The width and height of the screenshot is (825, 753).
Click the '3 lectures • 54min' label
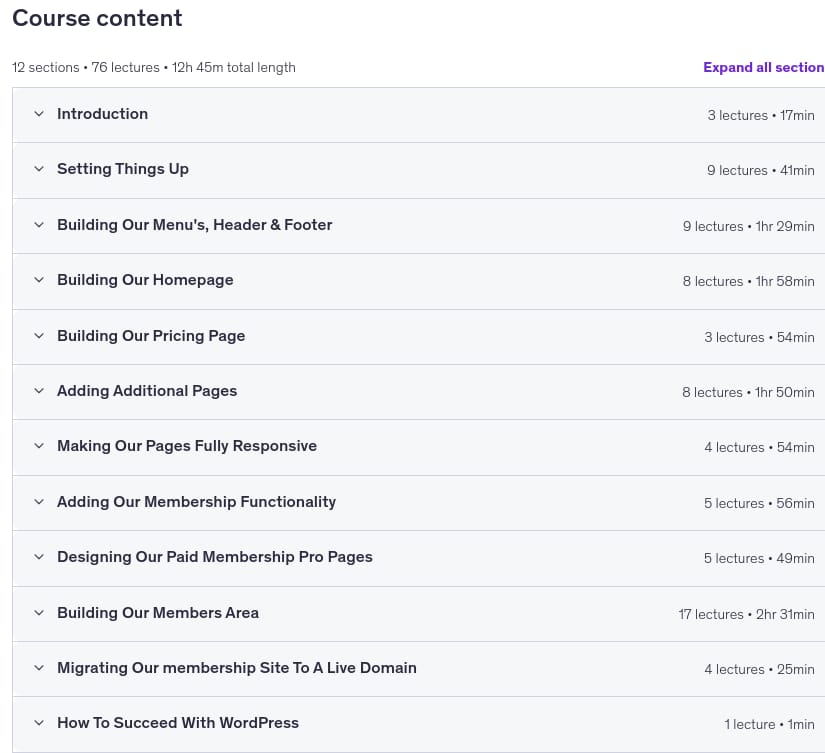(x=759, y=338)
